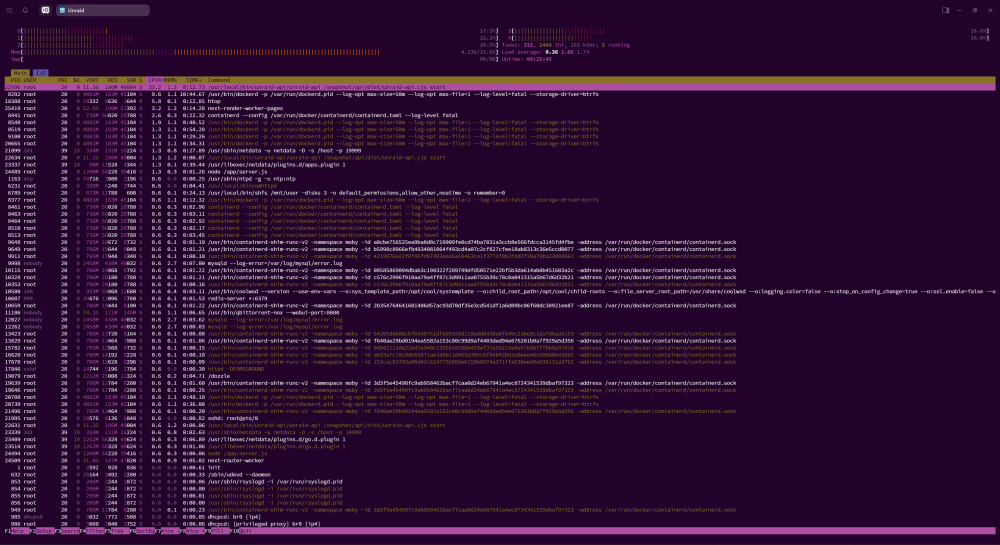Click F10 Quit in the function bar
The image size is (1000, 545).
pyautogui.click(x=242, y=531)
